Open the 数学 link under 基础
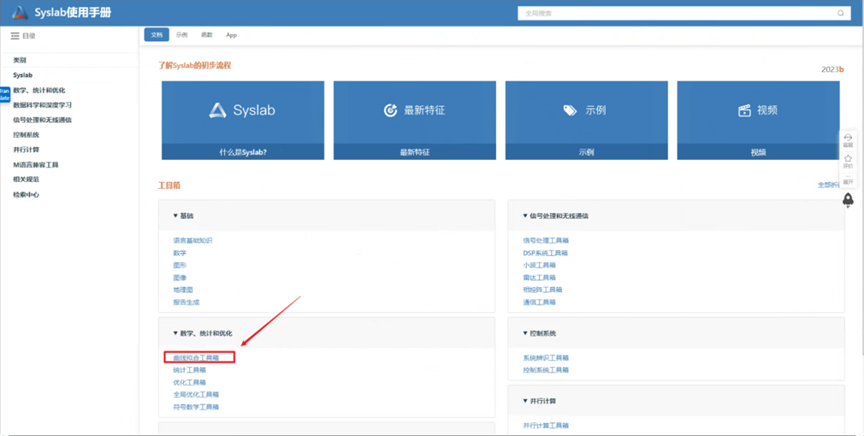864x436 pixels. [180, 253]
